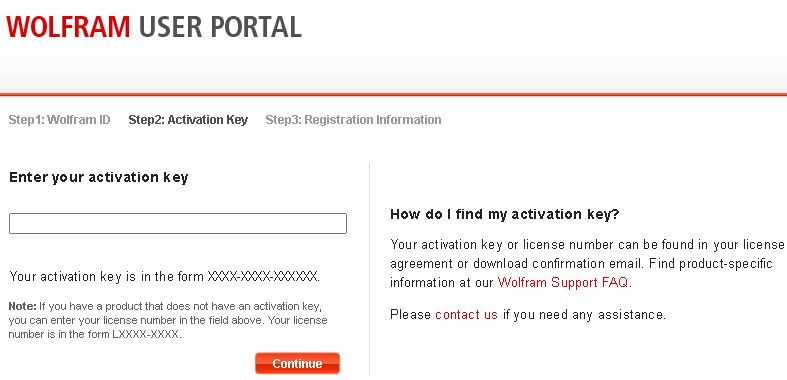Jump to Step3: Registration Information
787x380 pixels.
pyautogui.click(x=353, y=120)
